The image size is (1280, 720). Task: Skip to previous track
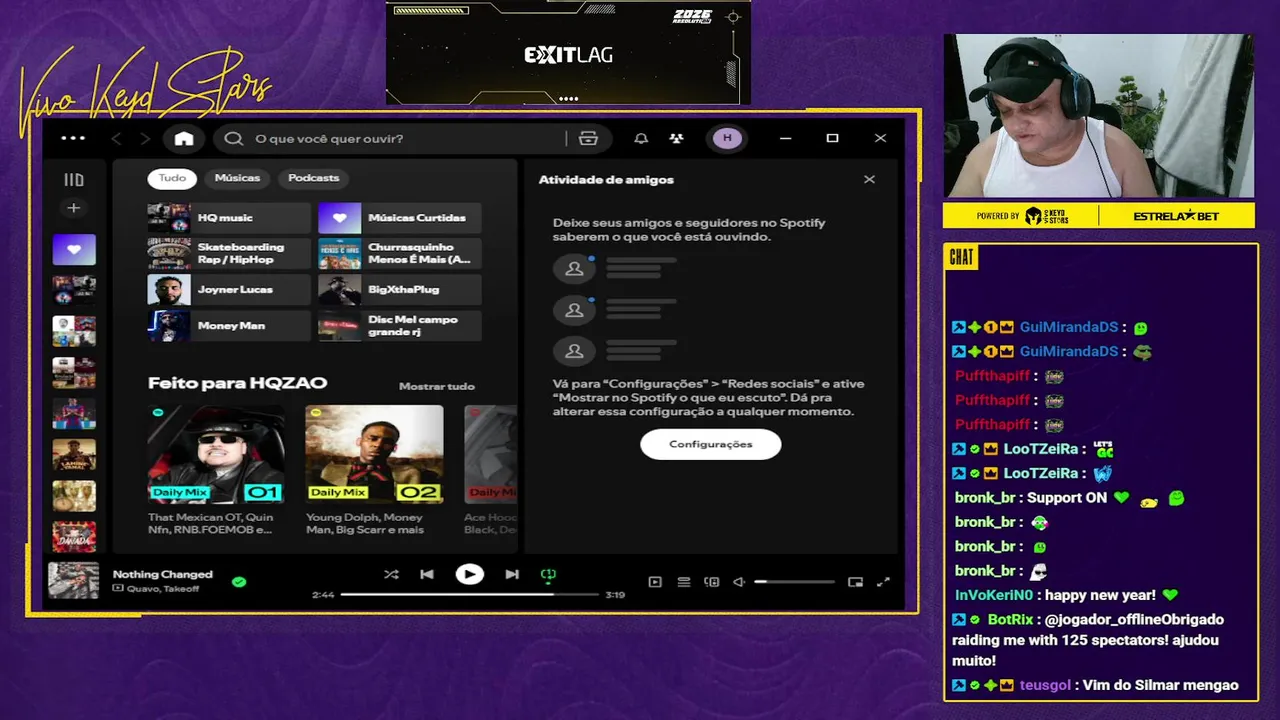pos(427,575)
